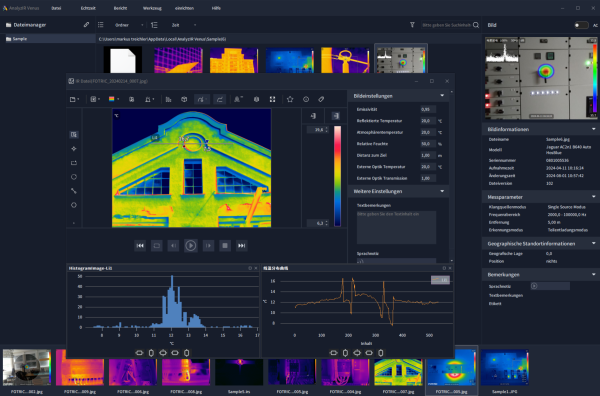Image resolution: width=600 pixels, height=396 pixels.
Task: Click the tag label icon
Action: (x=321, y=99)
